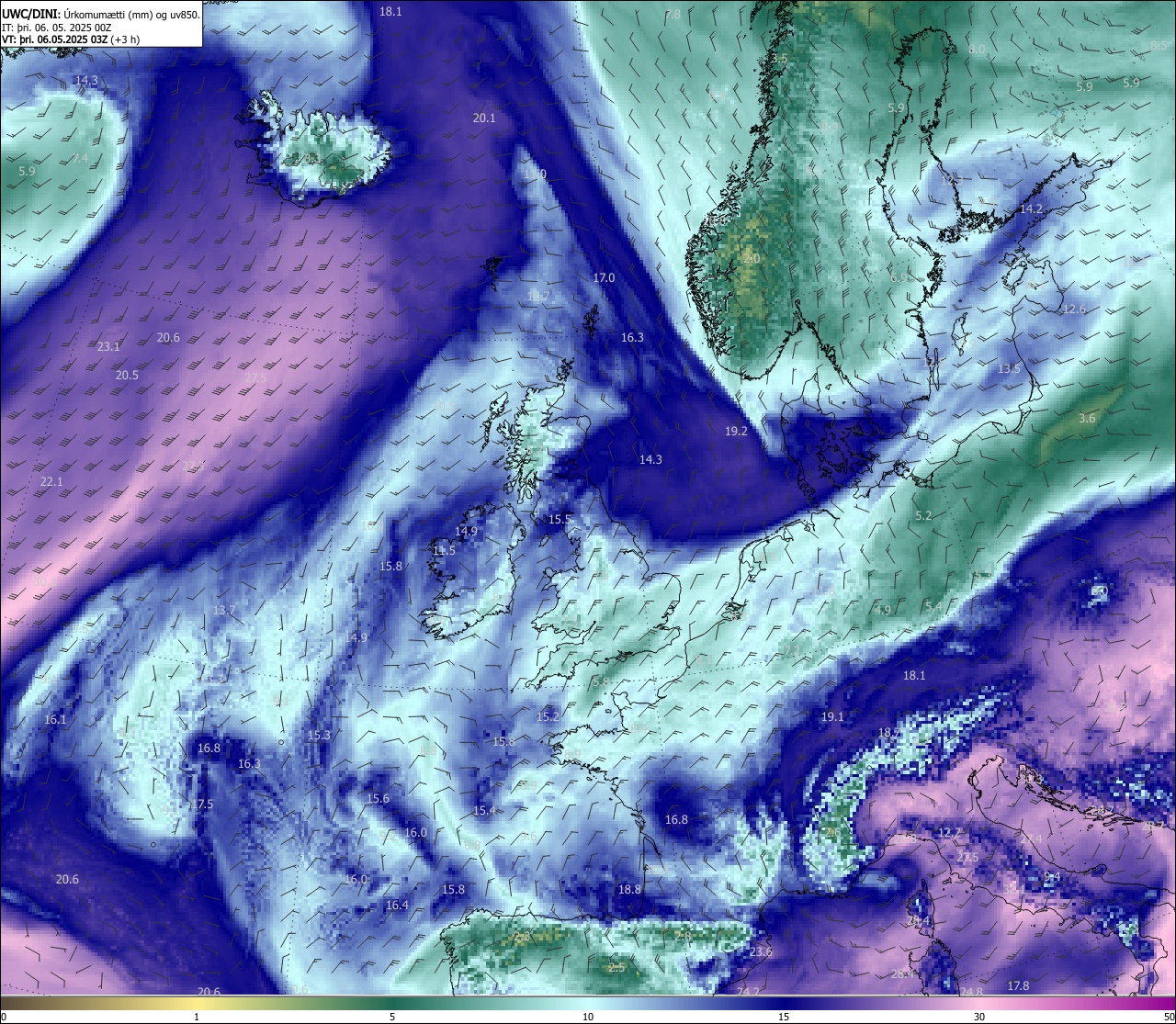Click the 5.2 value over Poland
Viewport: 1176px width, 1024px height.
pyautogui.click(x=923, y=515)
